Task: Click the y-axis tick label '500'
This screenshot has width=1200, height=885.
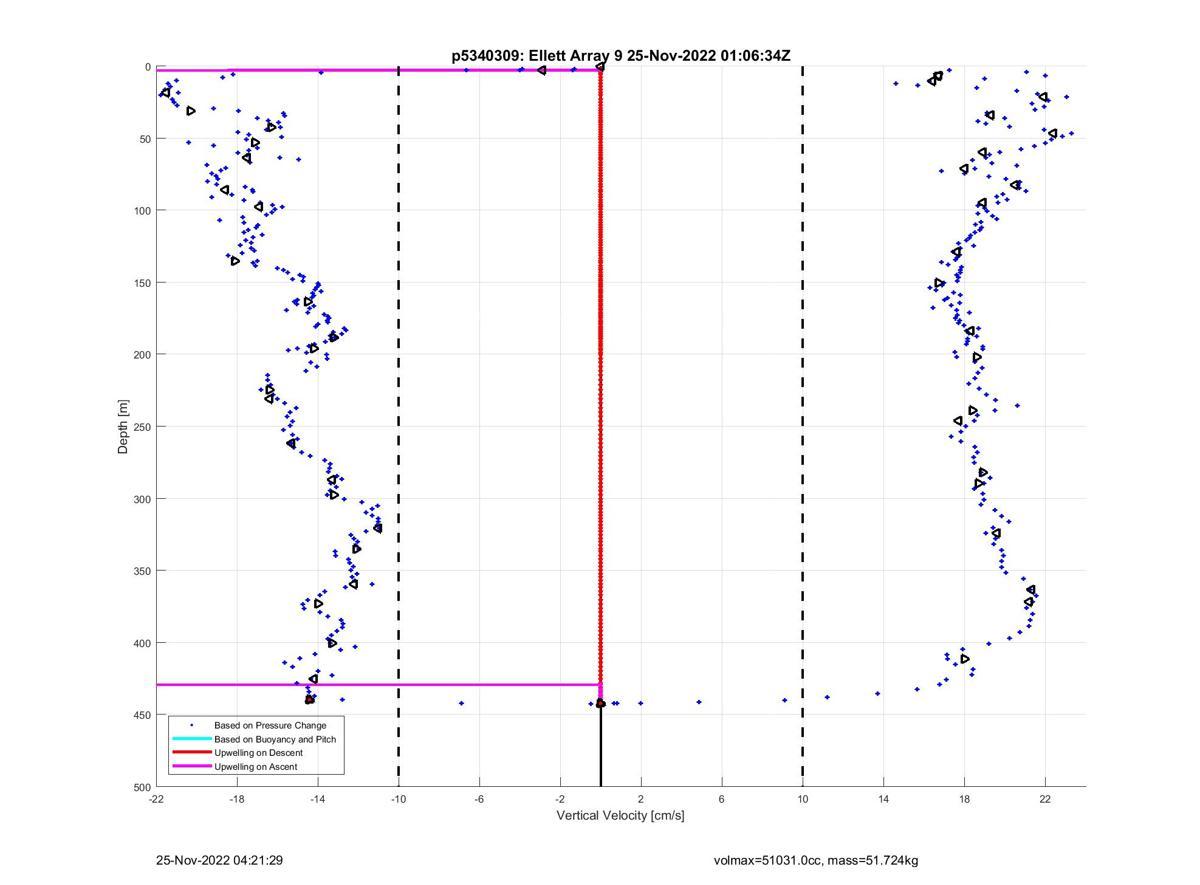Action: click(142, 787)
